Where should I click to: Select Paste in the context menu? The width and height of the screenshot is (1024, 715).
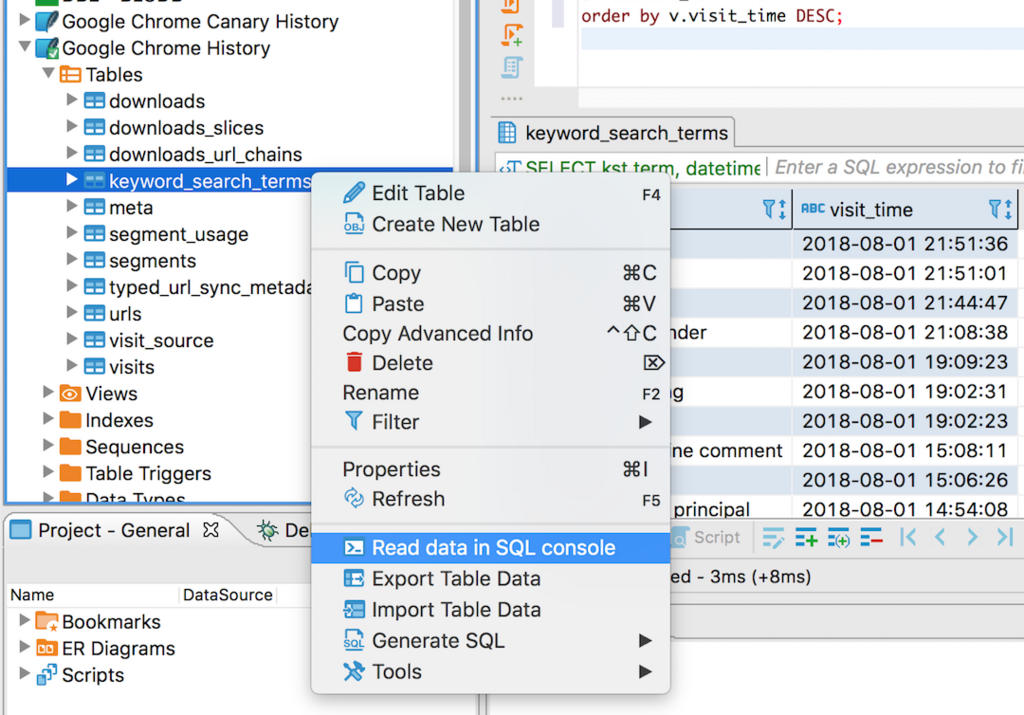[490, 304]
